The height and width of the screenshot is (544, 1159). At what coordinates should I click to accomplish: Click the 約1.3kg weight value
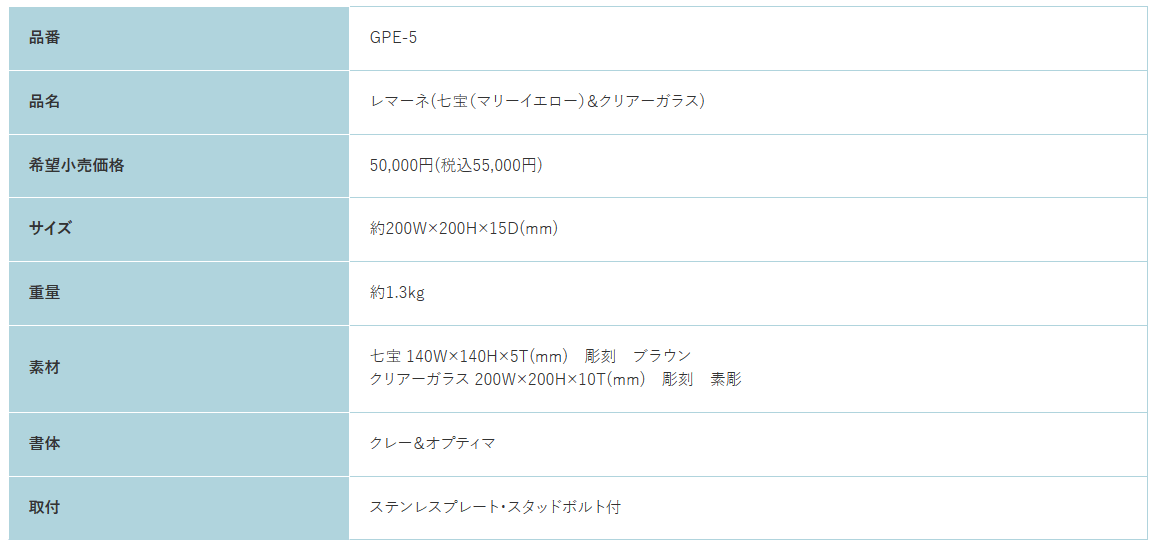(397, 293)
